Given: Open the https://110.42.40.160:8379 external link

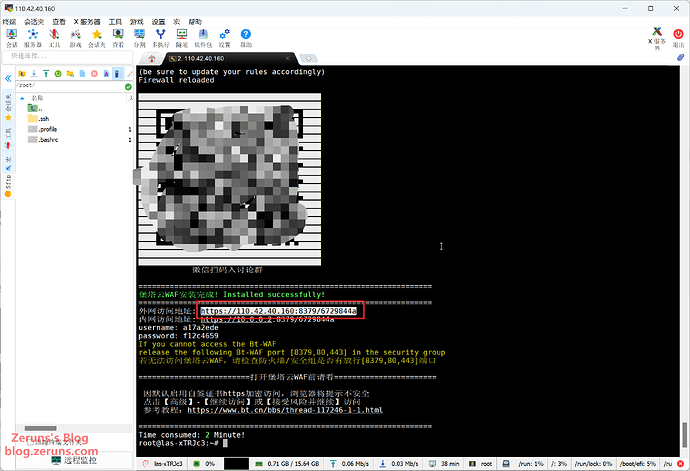Looking at the screenshot, I should [279, 311].
